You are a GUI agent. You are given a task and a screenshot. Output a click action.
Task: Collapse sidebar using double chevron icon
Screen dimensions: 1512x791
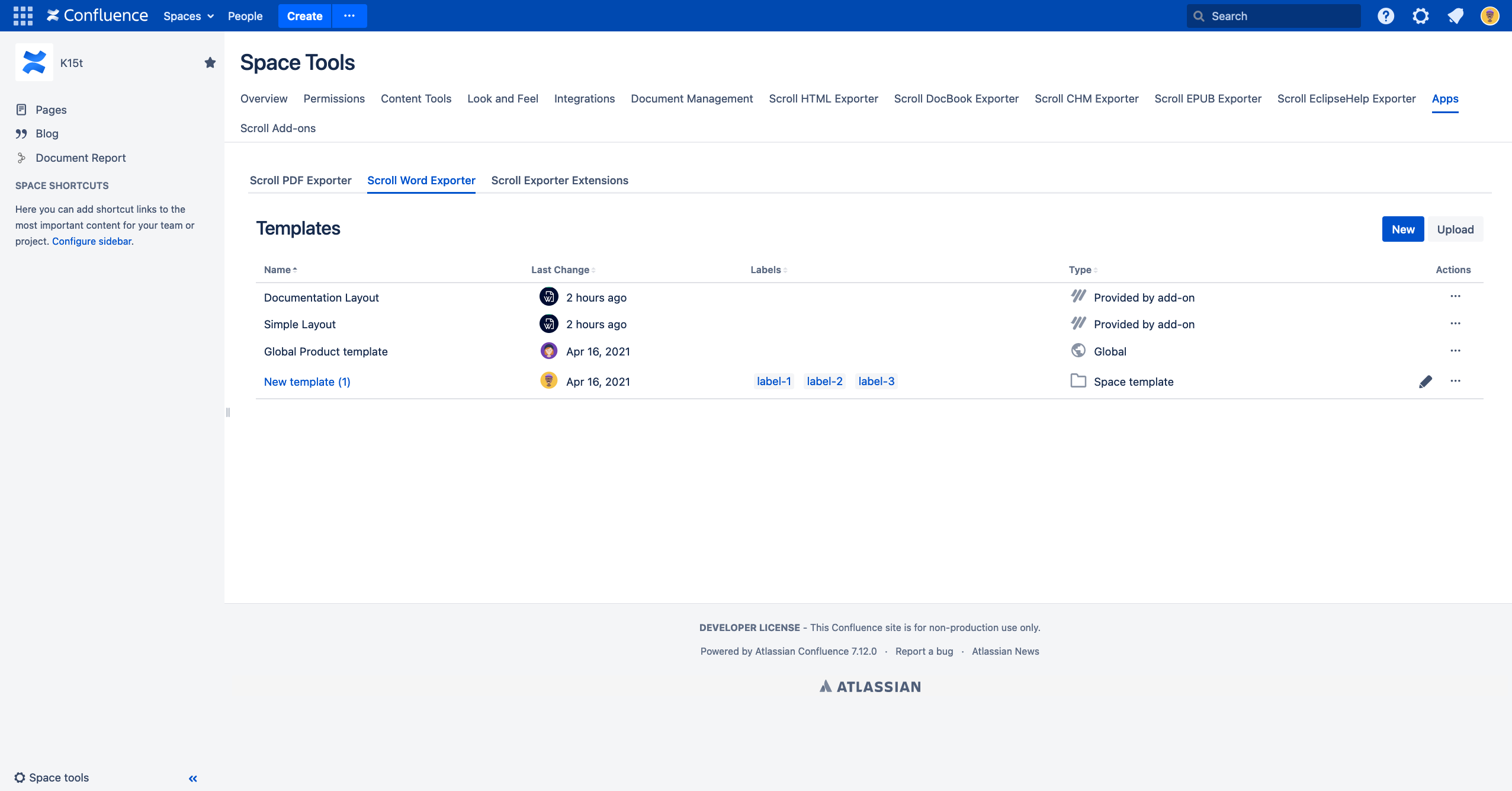click(x=192, y=779)
